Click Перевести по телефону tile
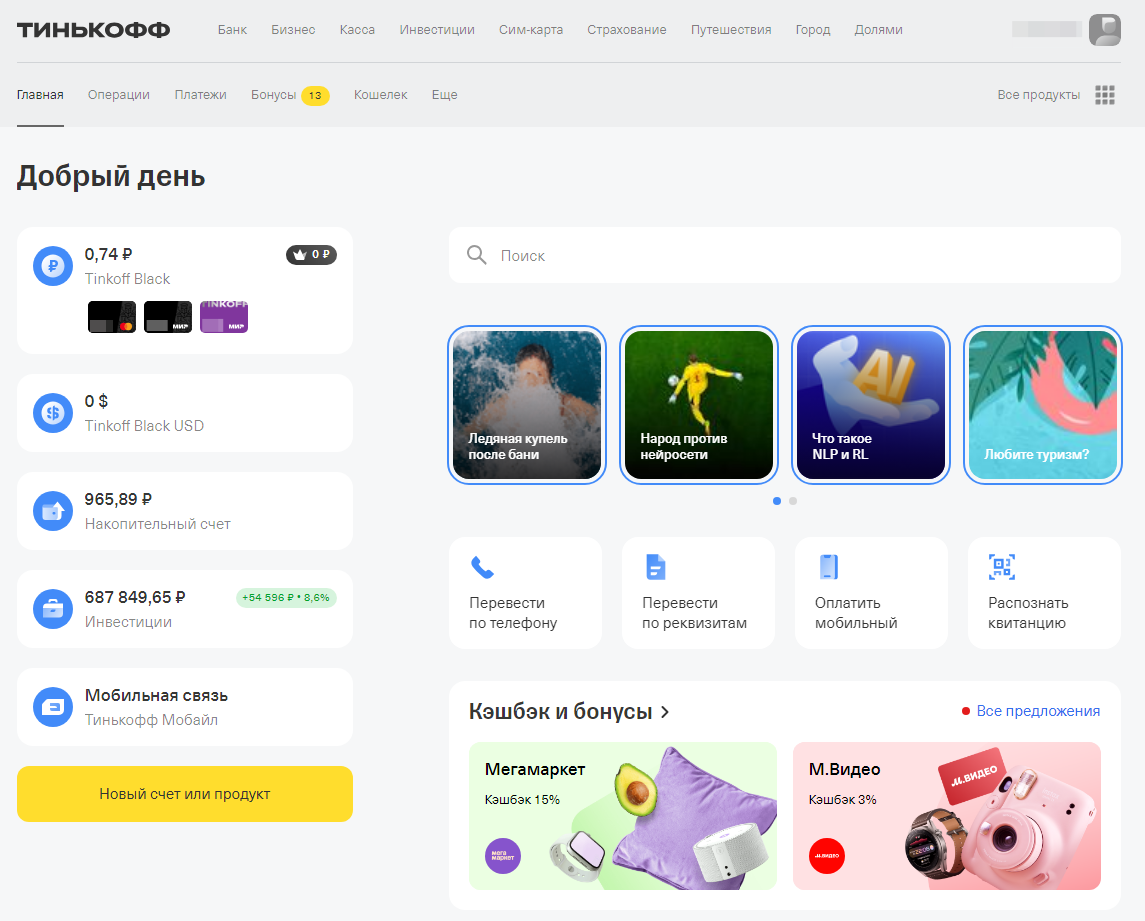Screen dimensions: 1145x921 point(525,593)
